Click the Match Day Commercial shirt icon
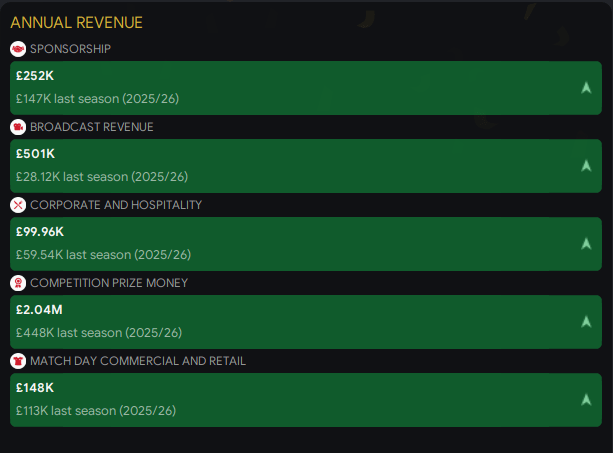613x453 pixels. point(18,361)
